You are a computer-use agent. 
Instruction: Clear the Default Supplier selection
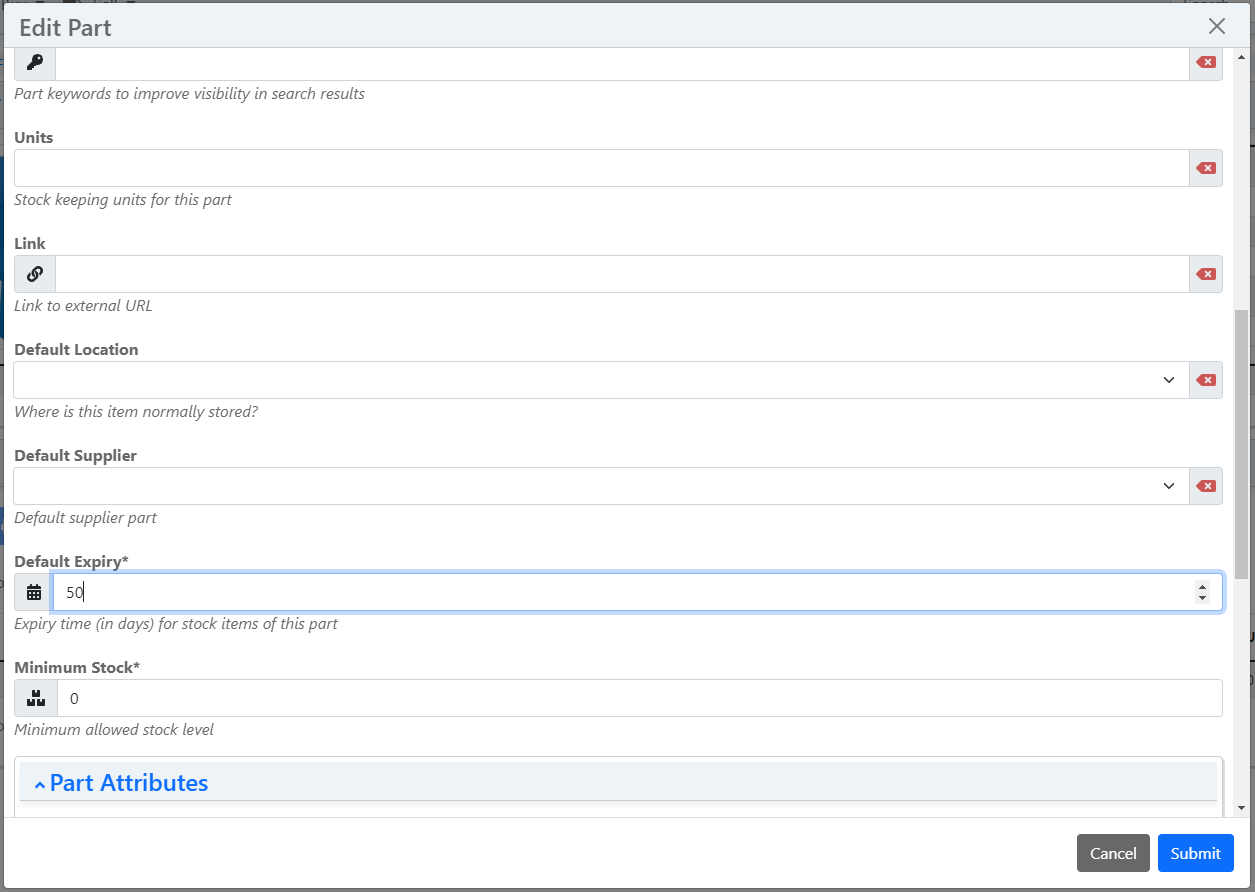pyautogui.click(x=1206, y=486)
